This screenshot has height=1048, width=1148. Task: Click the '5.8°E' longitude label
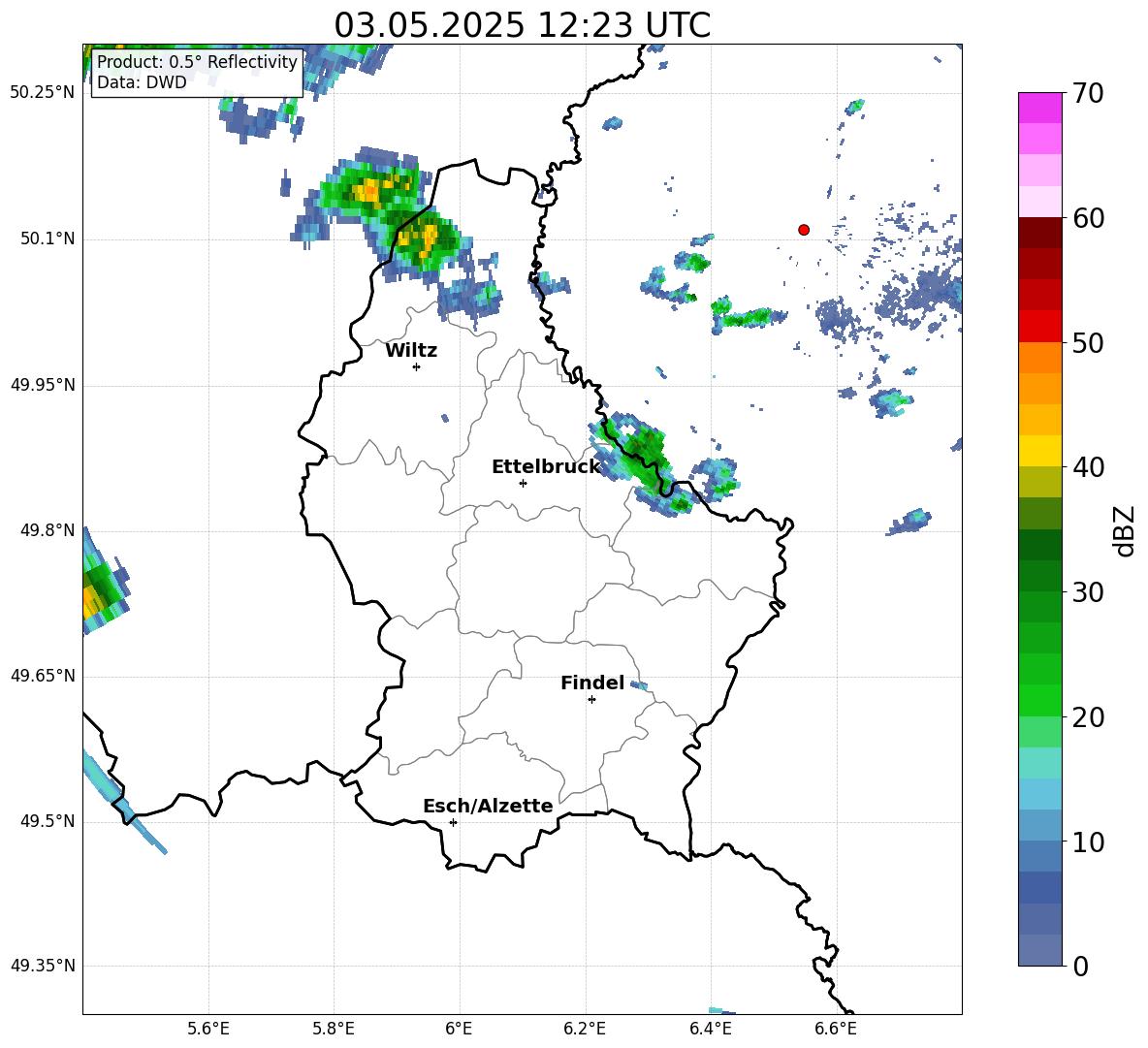coord(334,1029)
